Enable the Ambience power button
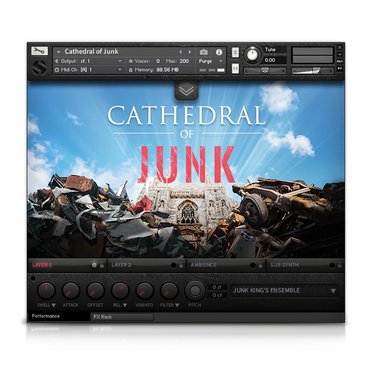Image resolution: width=370 pixels, height=370 pixels. [253, 265]
